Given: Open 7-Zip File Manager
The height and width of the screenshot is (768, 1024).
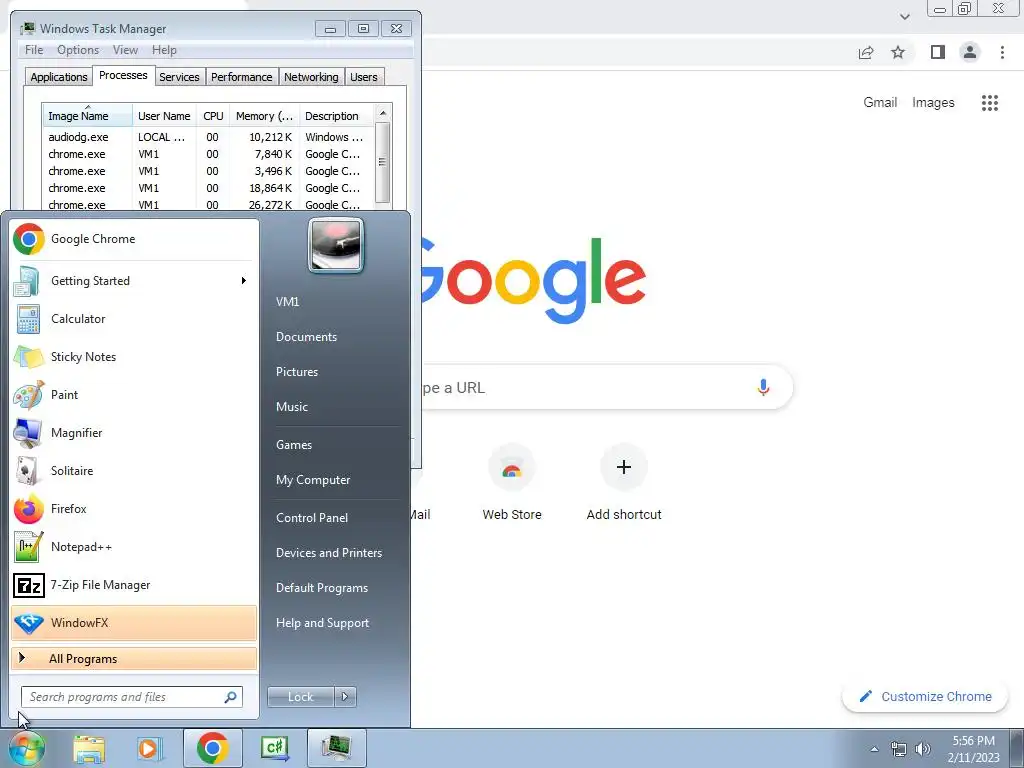Looking at the screenshot, I should click(x=134, y=584).
